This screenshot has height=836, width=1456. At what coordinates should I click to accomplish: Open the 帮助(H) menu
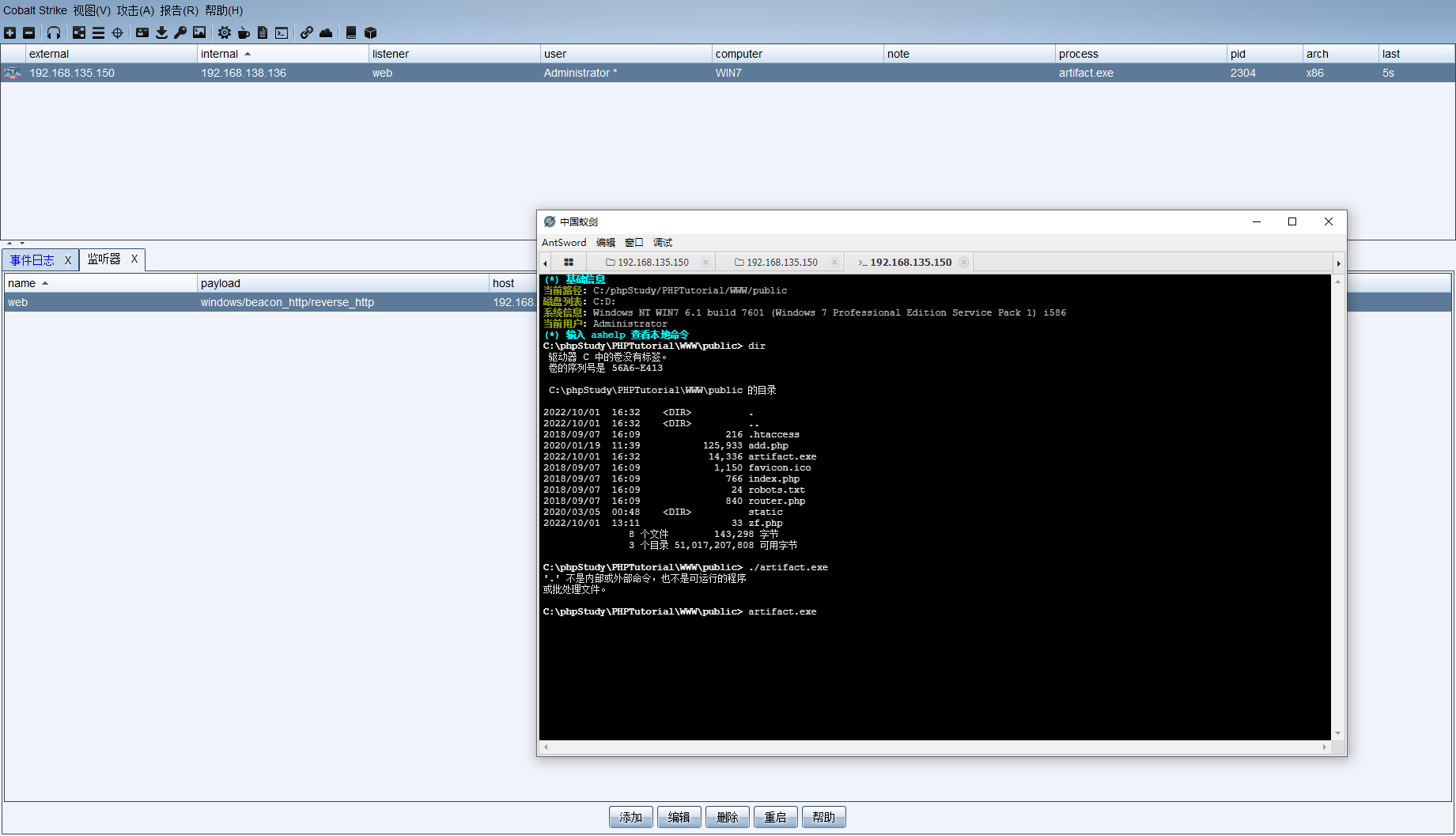(x=224, y=10)
